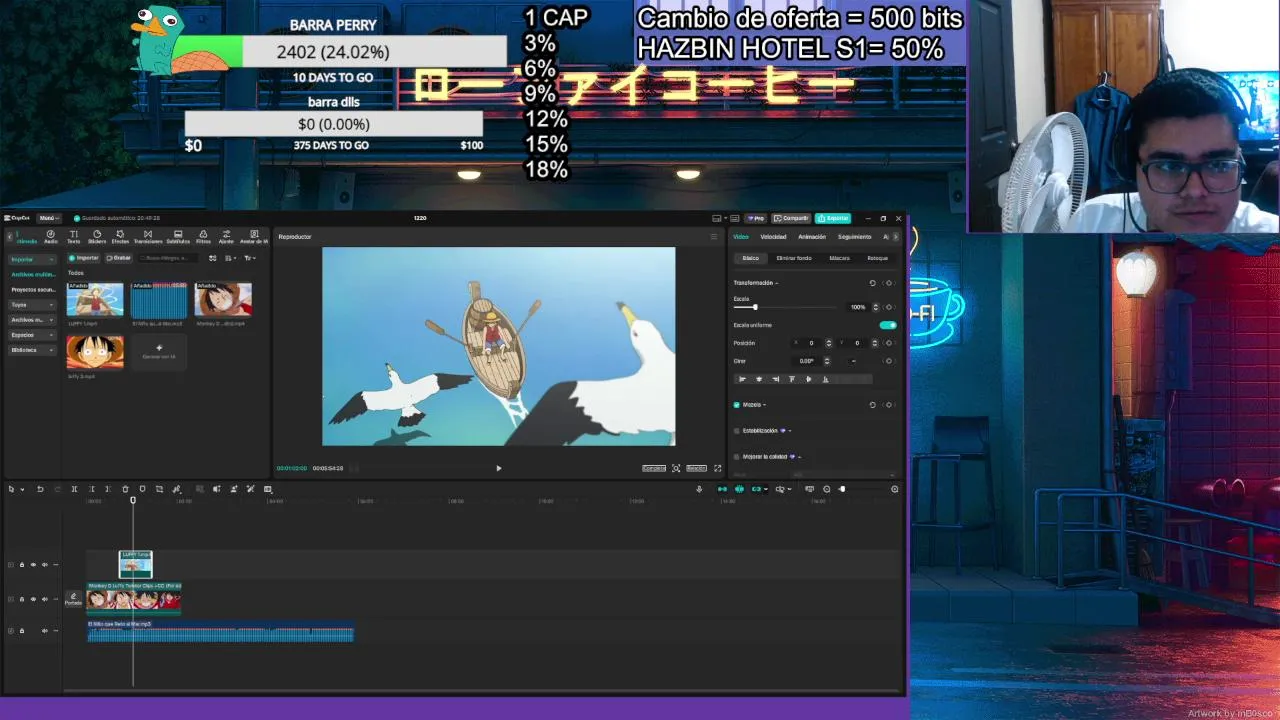Screen dimensions: 1280x720
Task: Open the sort dropdown in media panel
Action: (232, 258)
